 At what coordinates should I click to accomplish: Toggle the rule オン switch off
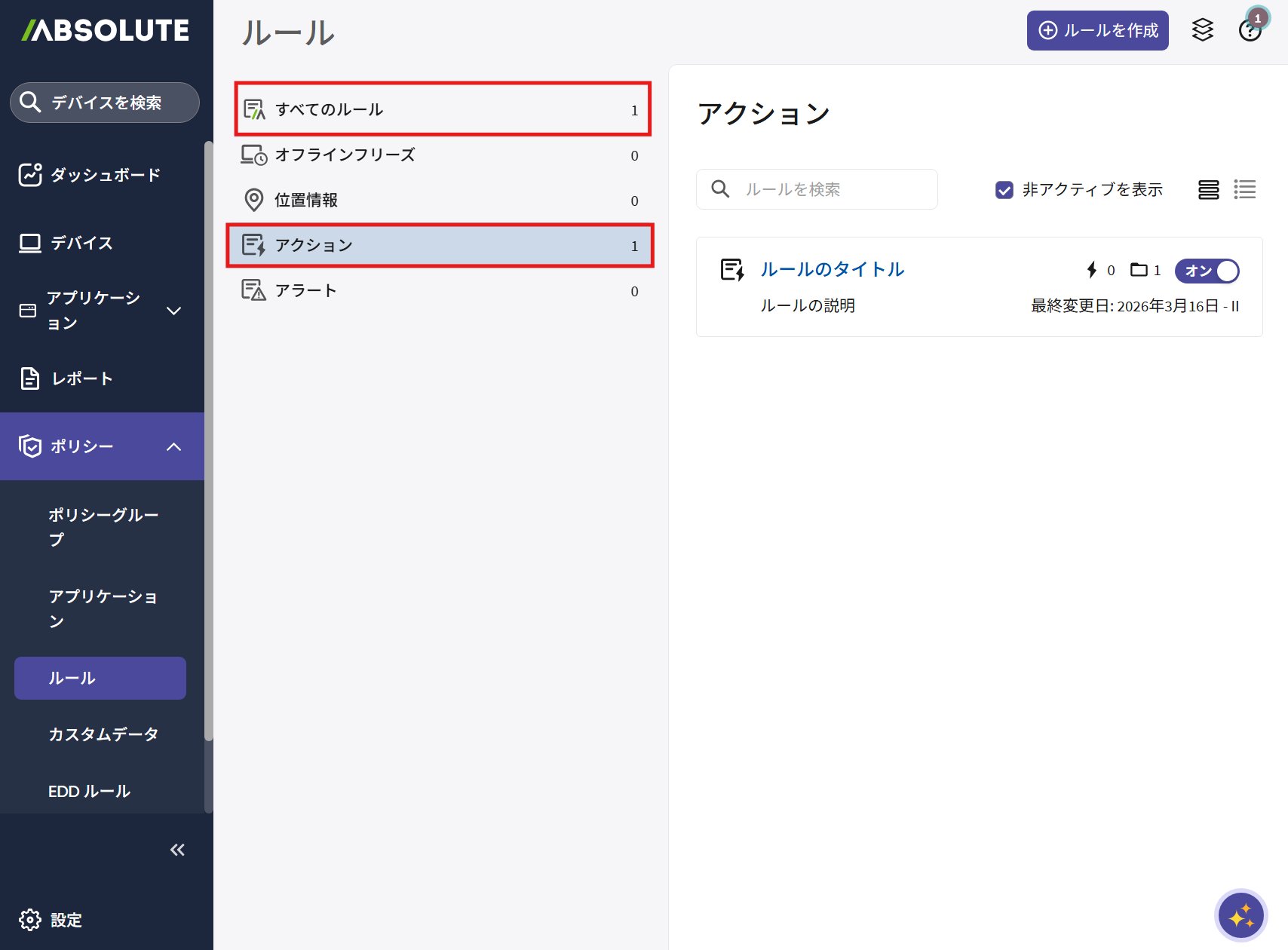click(x=1207, y=271)
